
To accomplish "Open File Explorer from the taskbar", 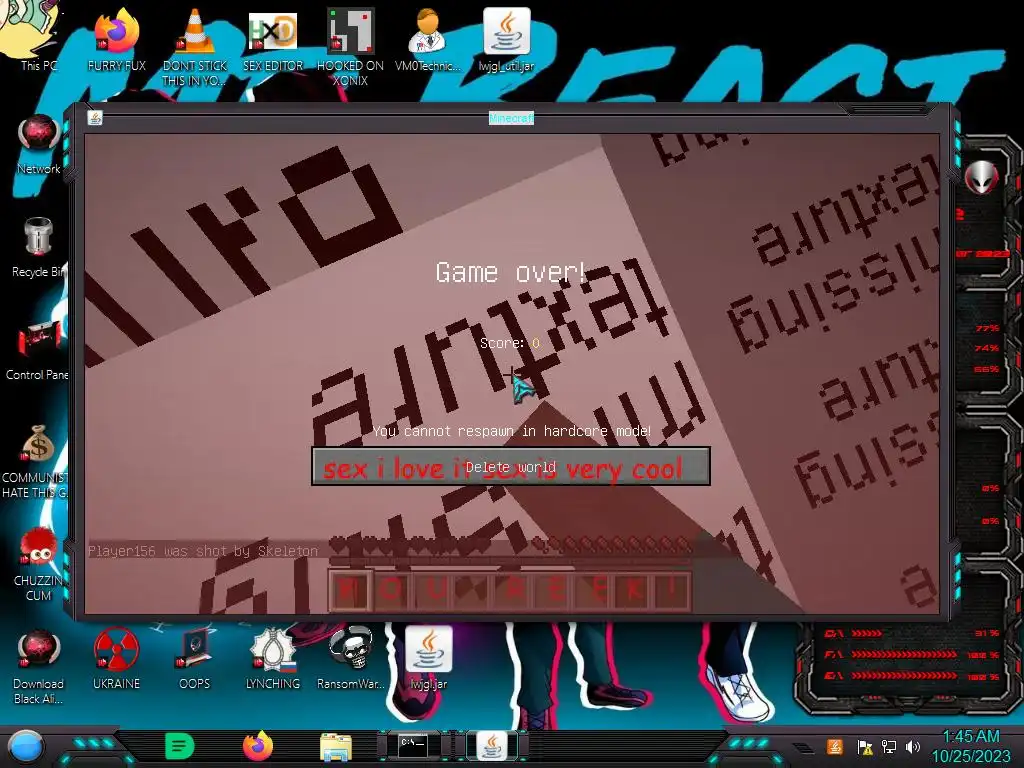I will [x=336, y=746].
